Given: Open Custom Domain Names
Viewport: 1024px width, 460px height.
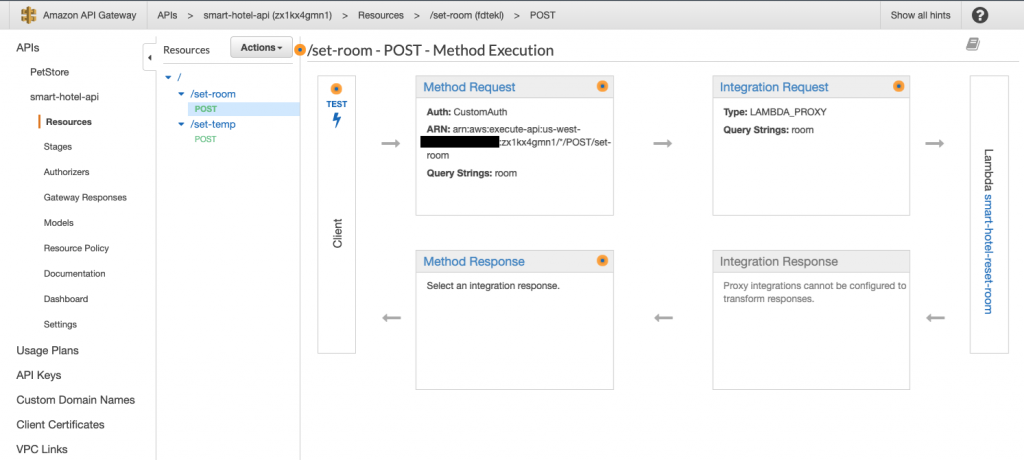Looking at the screenshot, I should coord(76,400).
